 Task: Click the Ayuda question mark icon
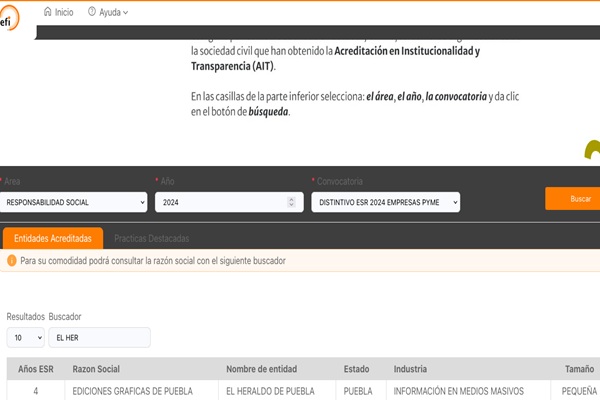click(92, 12)
